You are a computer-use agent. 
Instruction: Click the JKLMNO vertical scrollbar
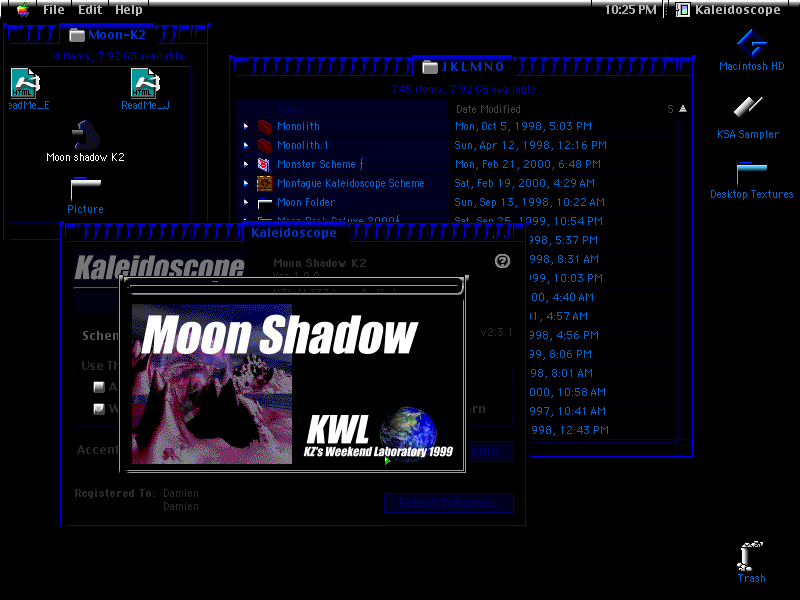click(683, 278)
